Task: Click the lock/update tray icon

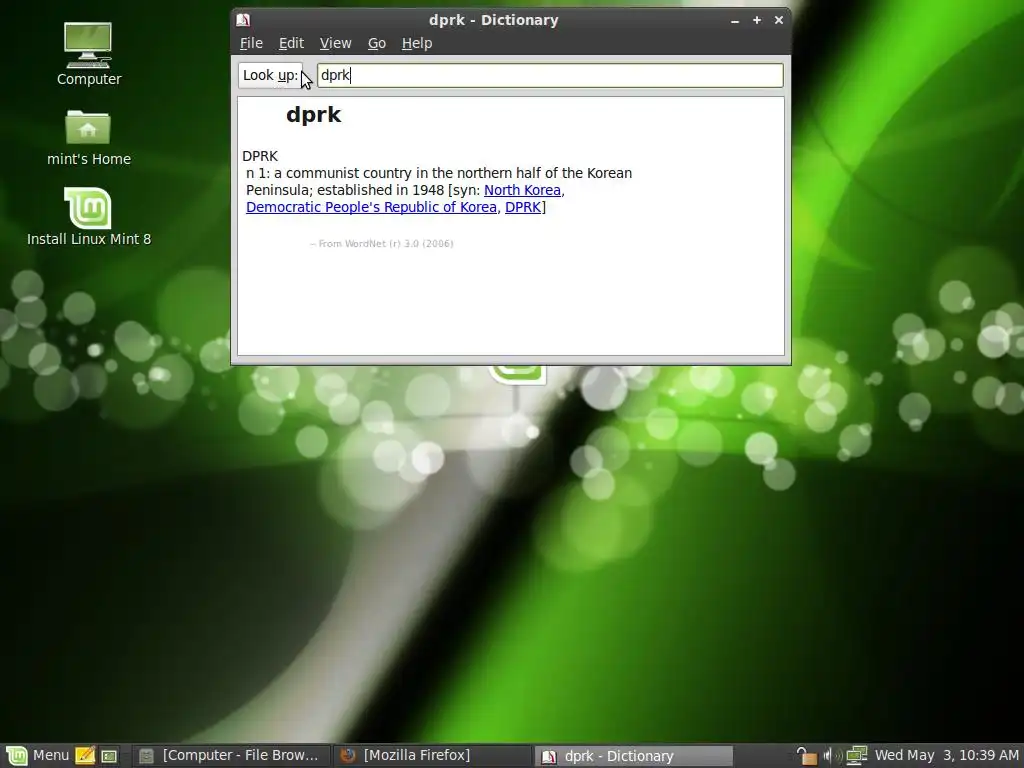Action: click(807, 756)
